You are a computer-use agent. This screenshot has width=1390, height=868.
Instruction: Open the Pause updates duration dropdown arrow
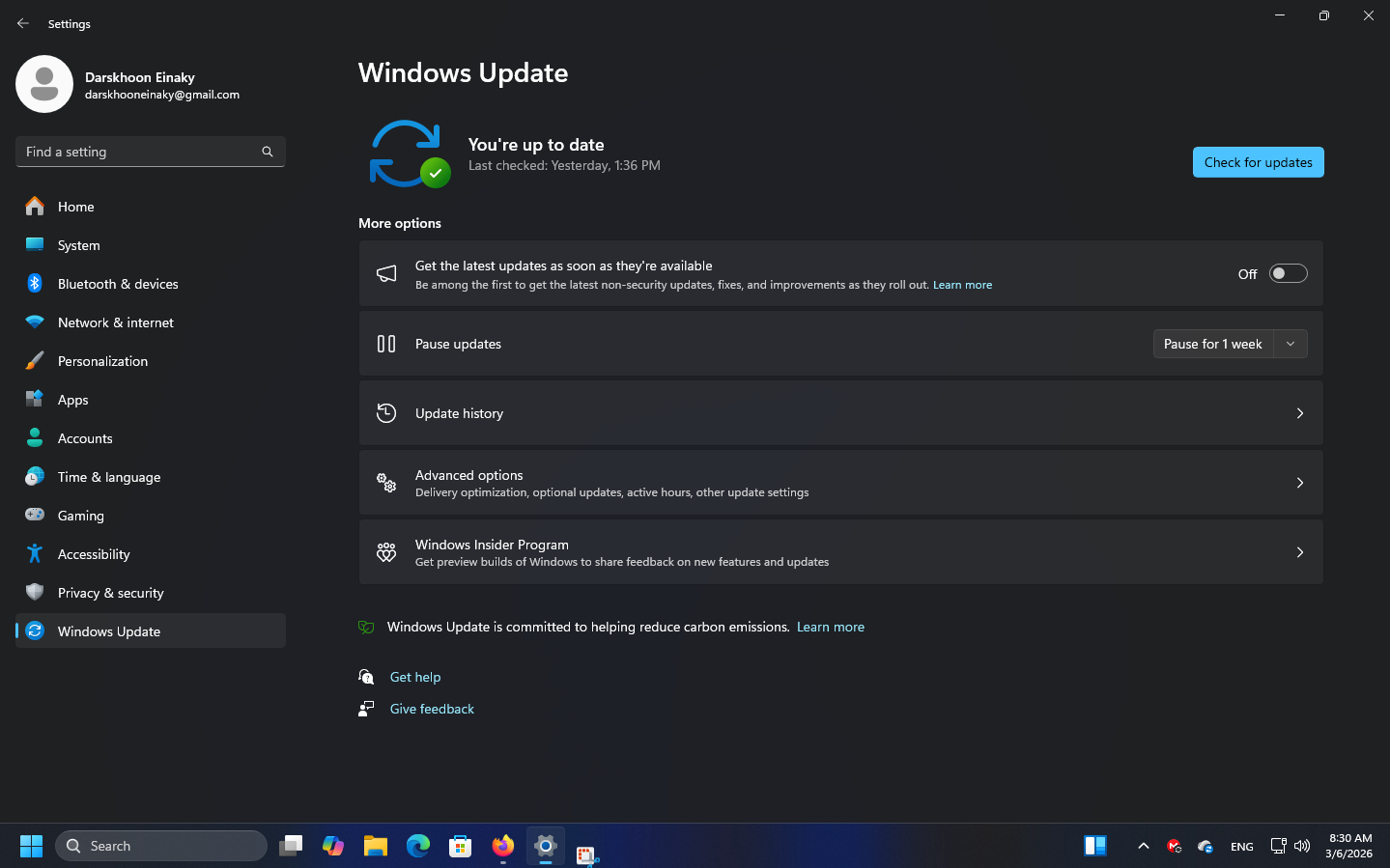point(1291,344)
